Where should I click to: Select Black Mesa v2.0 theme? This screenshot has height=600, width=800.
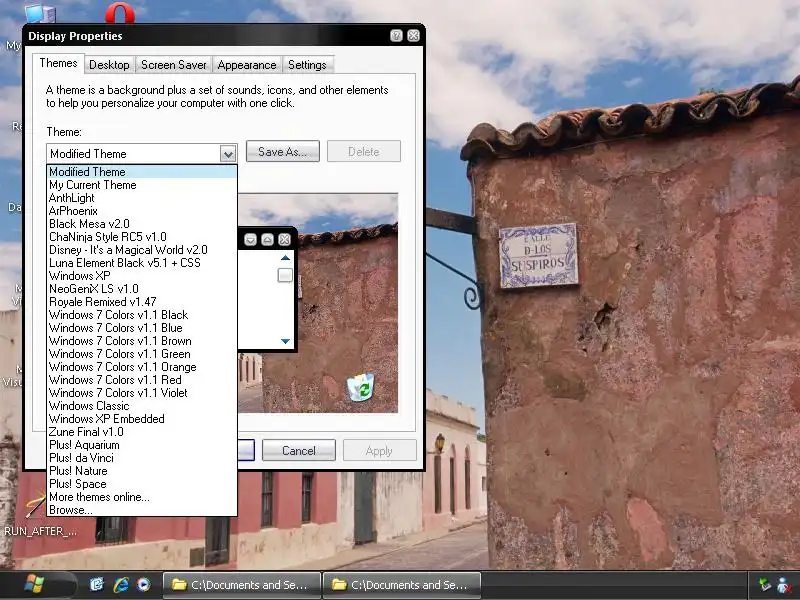click(x=142, y=224)
